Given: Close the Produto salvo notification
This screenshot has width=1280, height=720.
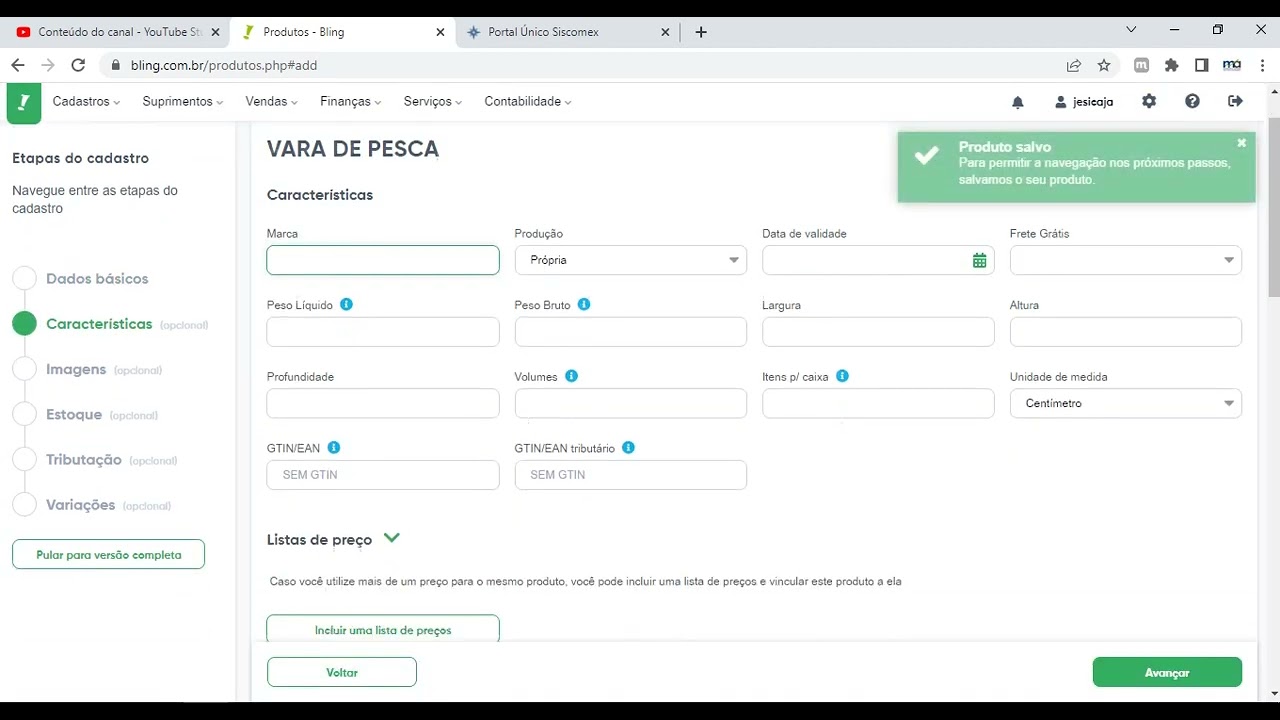Looking at the screenshot, I should 1242,143.
